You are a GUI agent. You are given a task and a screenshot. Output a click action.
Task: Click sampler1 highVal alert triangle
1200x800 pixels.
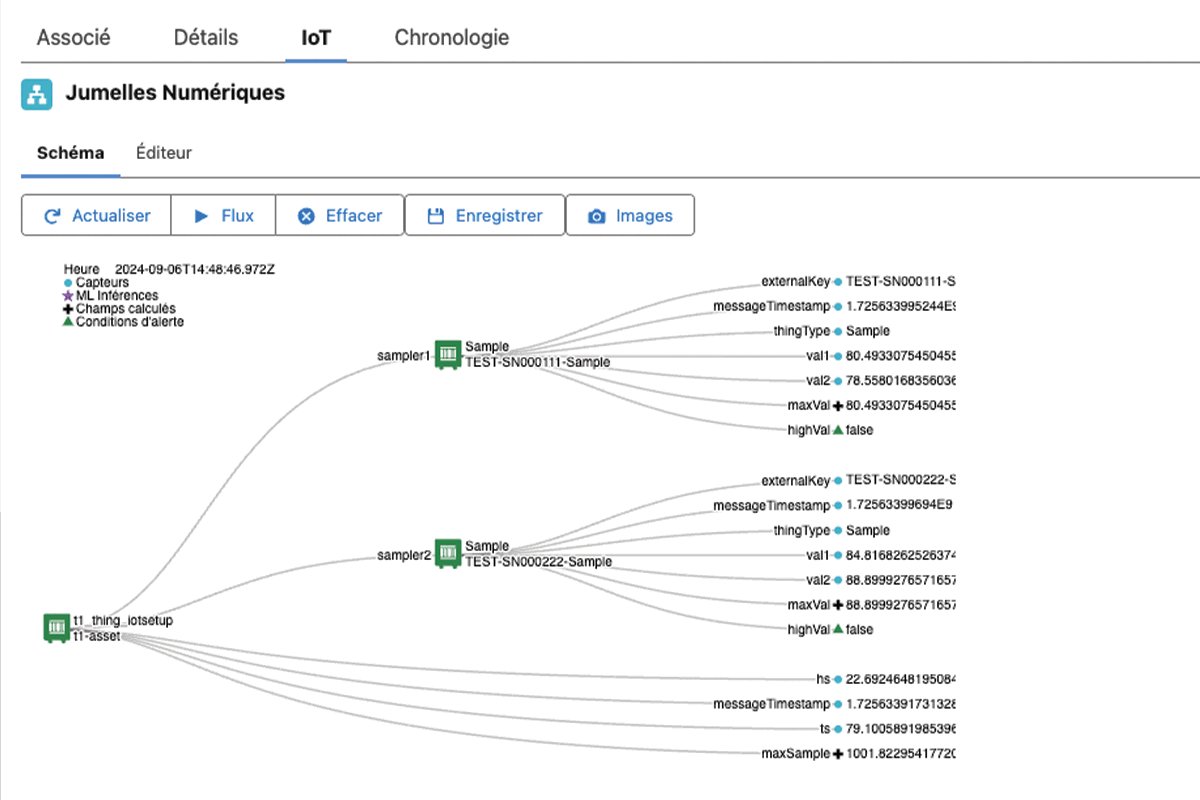[838, 429]
